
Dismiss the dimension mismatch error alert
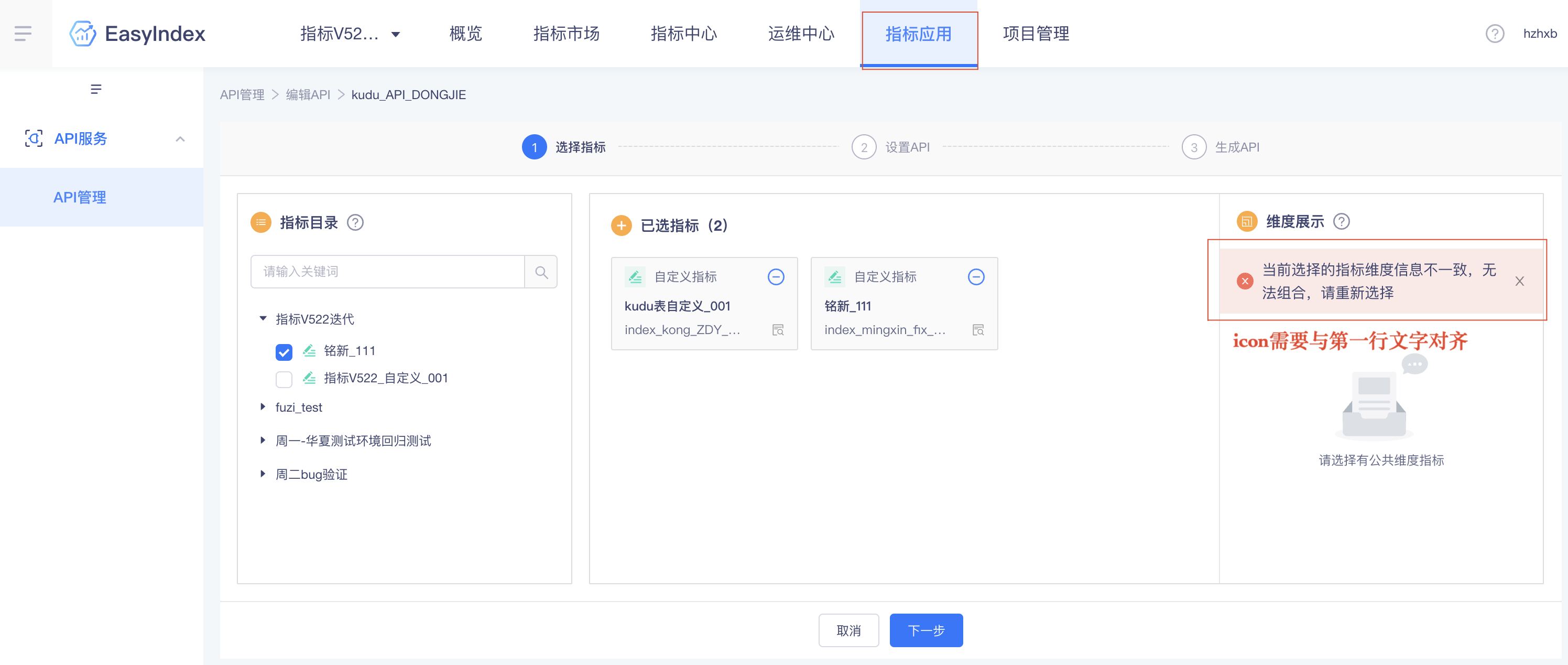pyautogui.click(x=1519, y=281)
